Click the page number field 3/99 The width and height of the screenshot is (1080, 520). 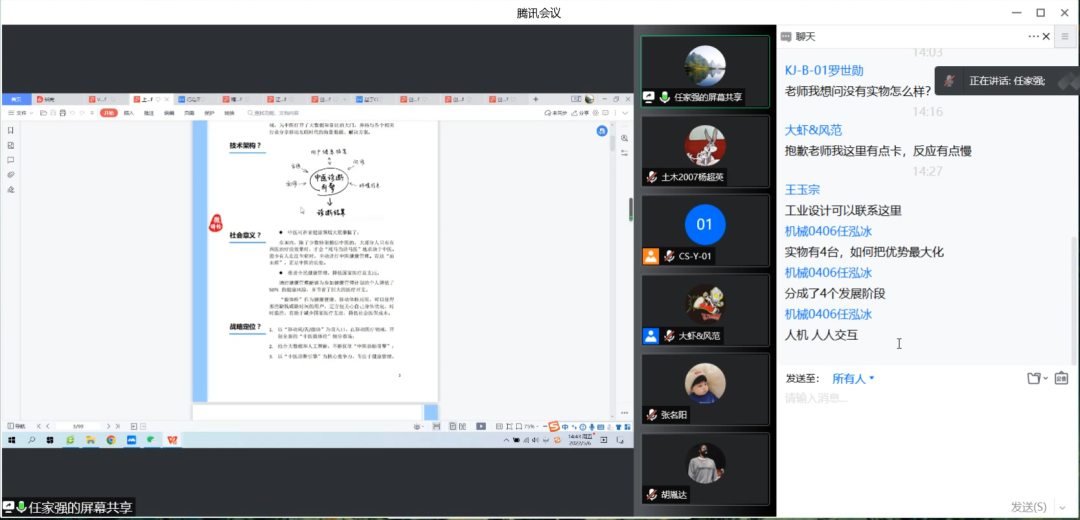click(78, 426)
